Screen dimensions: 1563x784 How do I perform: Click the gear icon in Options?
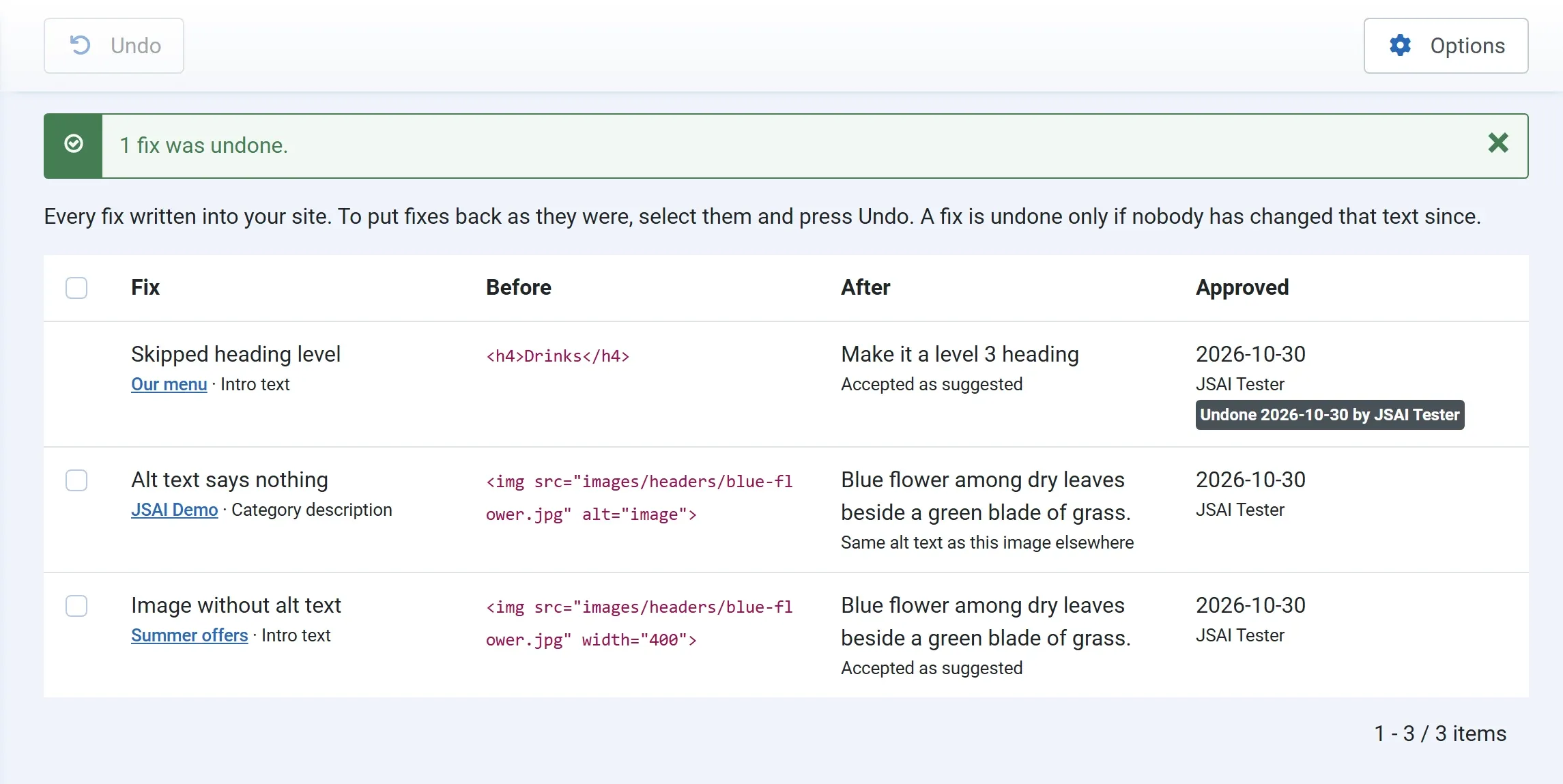1400,46
